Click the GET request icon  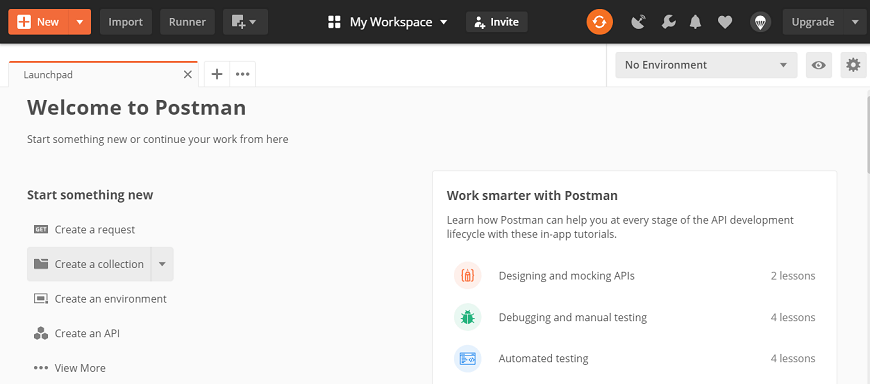[x=41, y=229]
